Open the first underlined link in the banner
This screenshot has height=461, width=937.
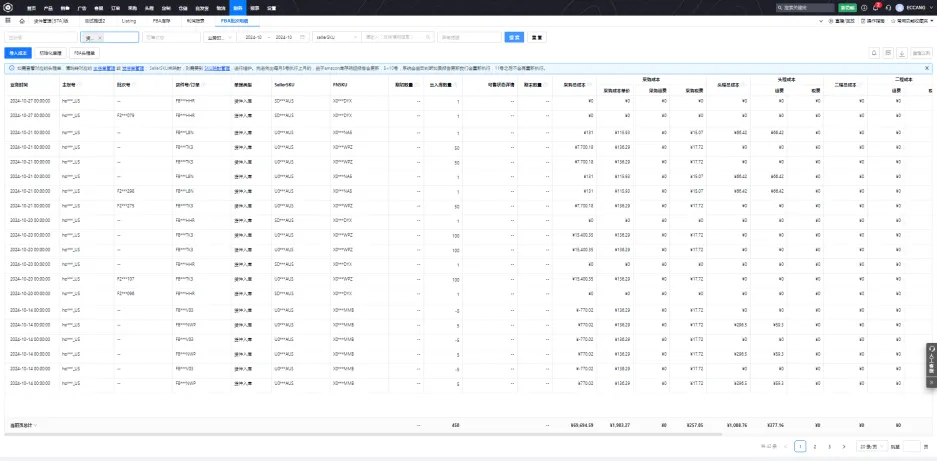pos(103,68)
